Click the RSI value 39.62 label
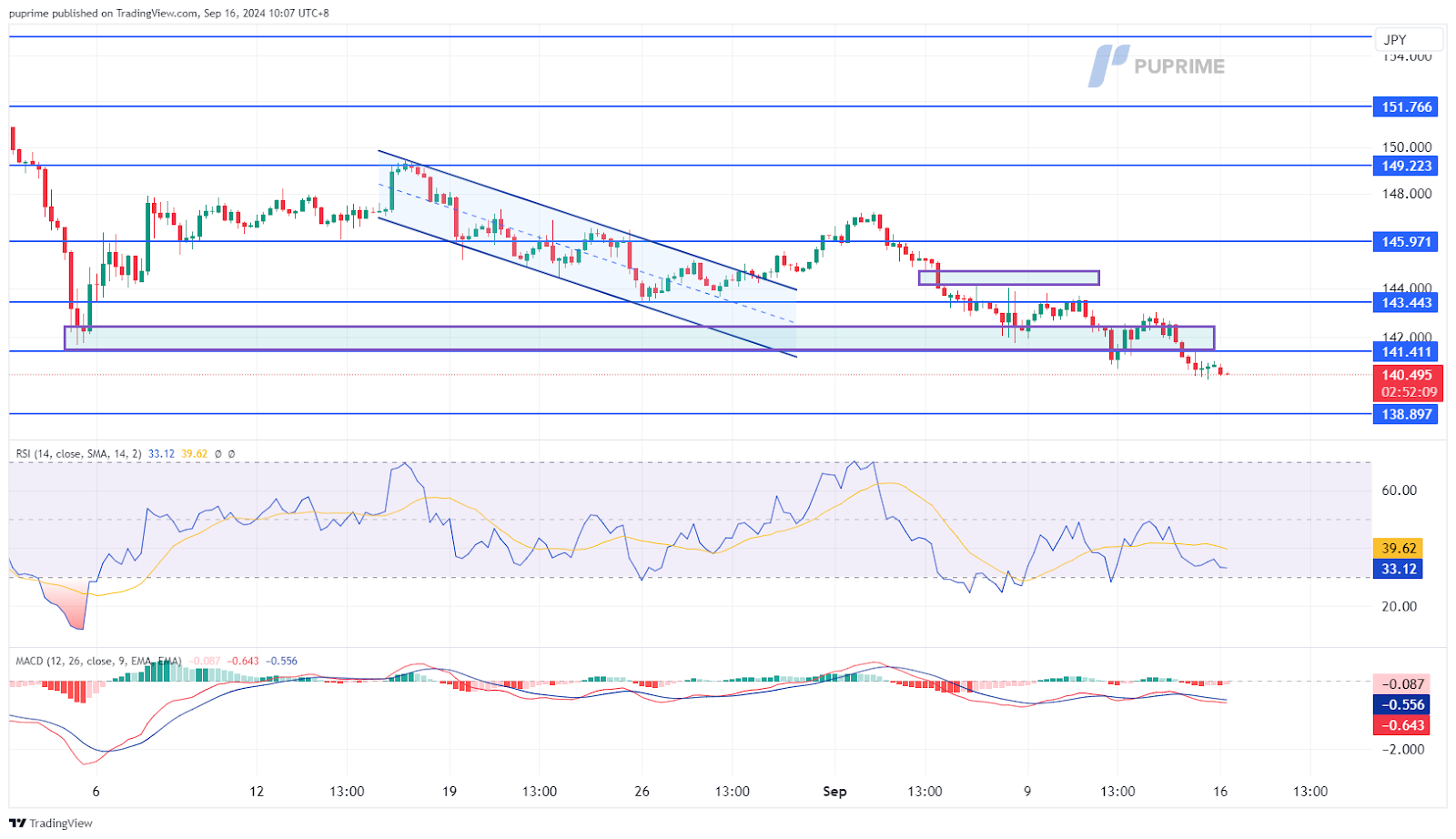 1399,548
